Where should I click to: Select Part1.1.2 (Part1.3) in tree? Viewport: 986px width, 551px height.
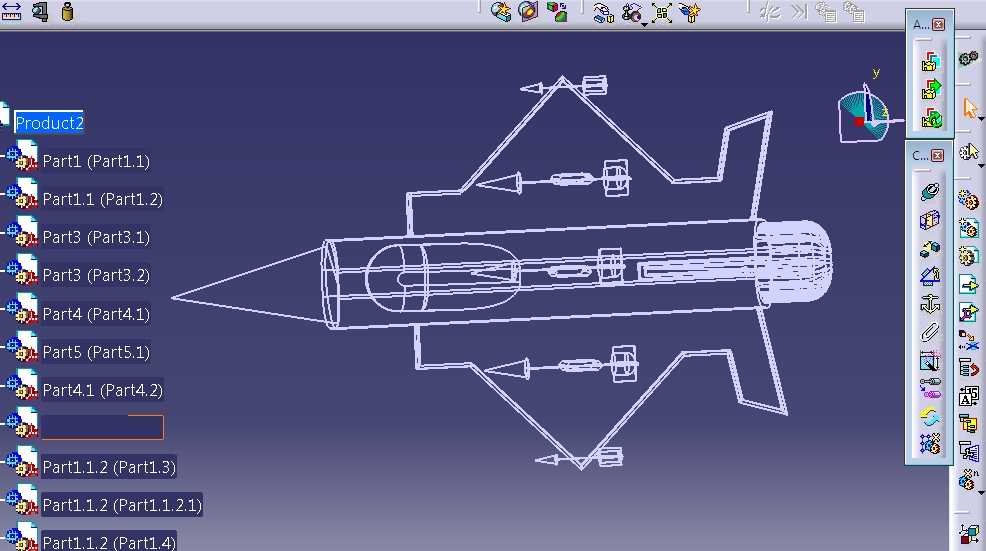(x=109, y=467)
